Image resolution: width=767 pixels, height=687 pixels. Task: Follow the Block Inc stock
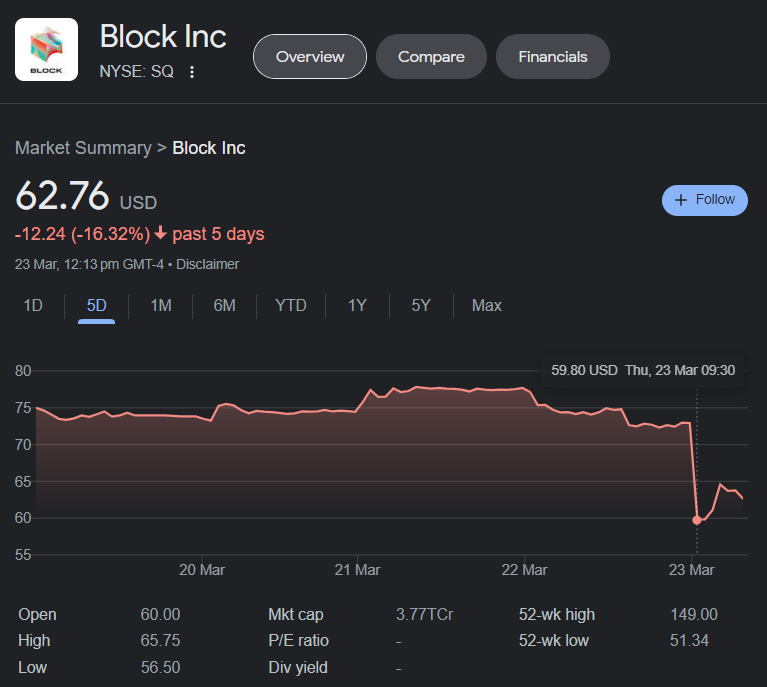pyautogui.click(x=704, y=200)
